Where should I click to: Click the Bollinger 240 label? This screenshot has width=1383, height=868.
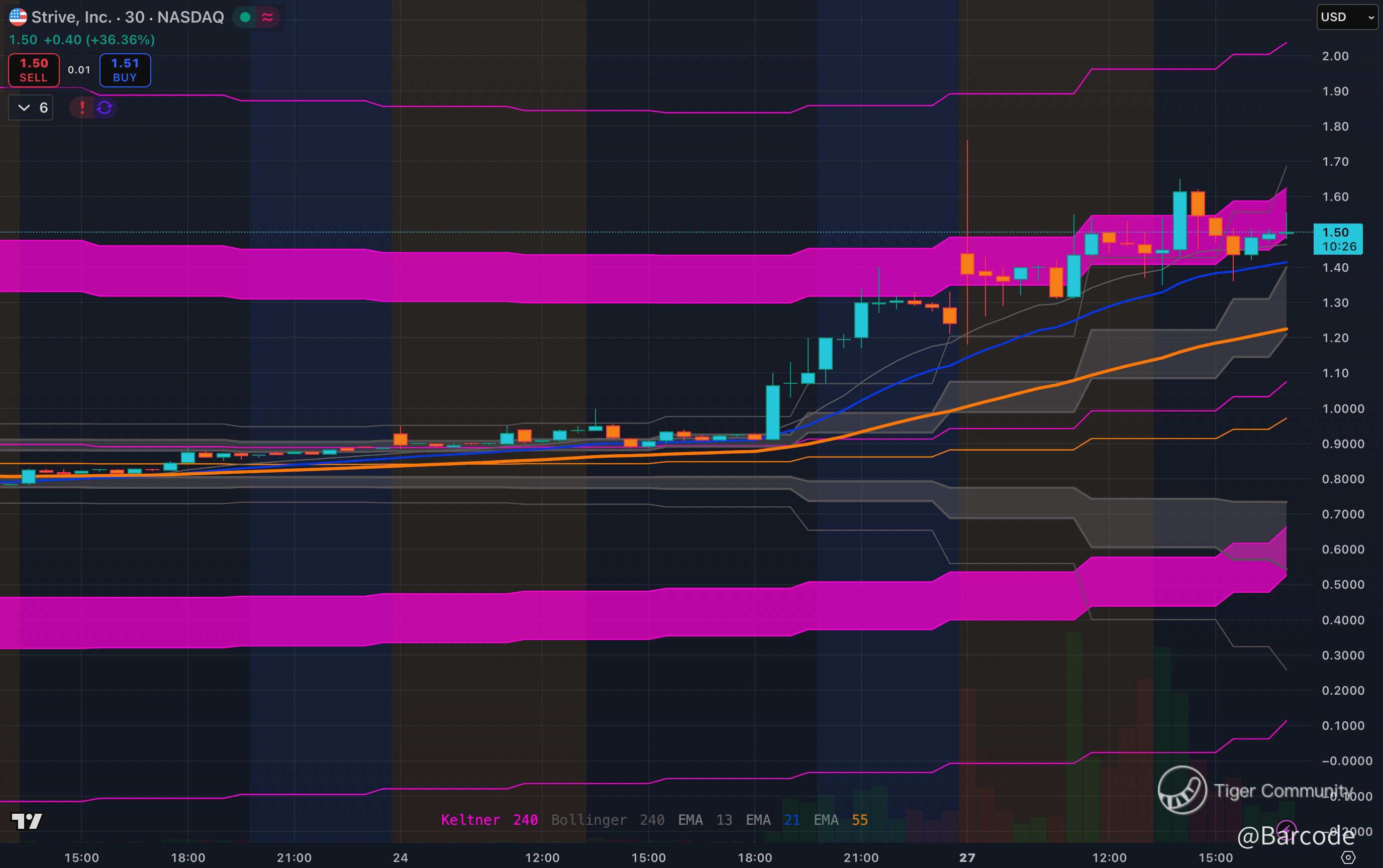coord(607,820)
